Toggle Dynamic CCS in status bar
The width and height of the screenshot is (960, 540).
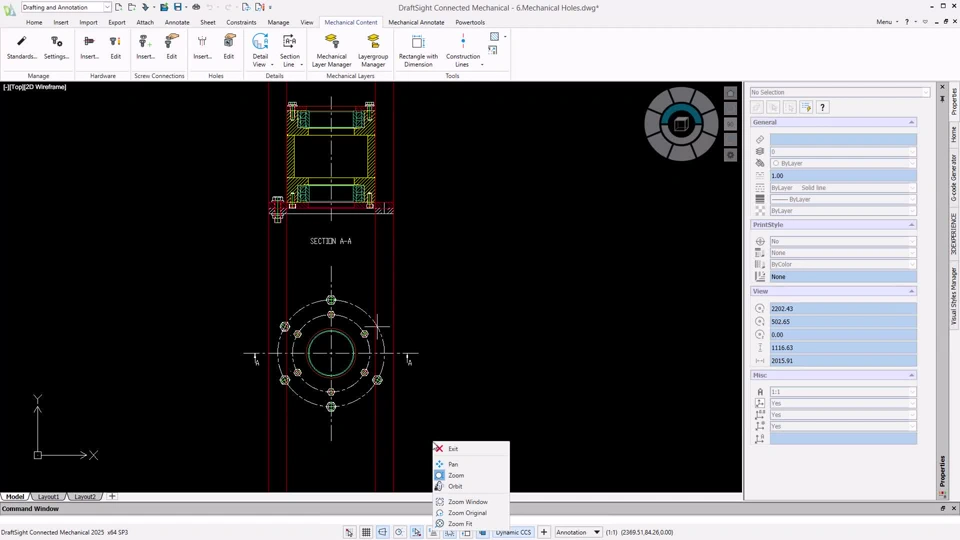pyautogui.click(x=513, y=532)
